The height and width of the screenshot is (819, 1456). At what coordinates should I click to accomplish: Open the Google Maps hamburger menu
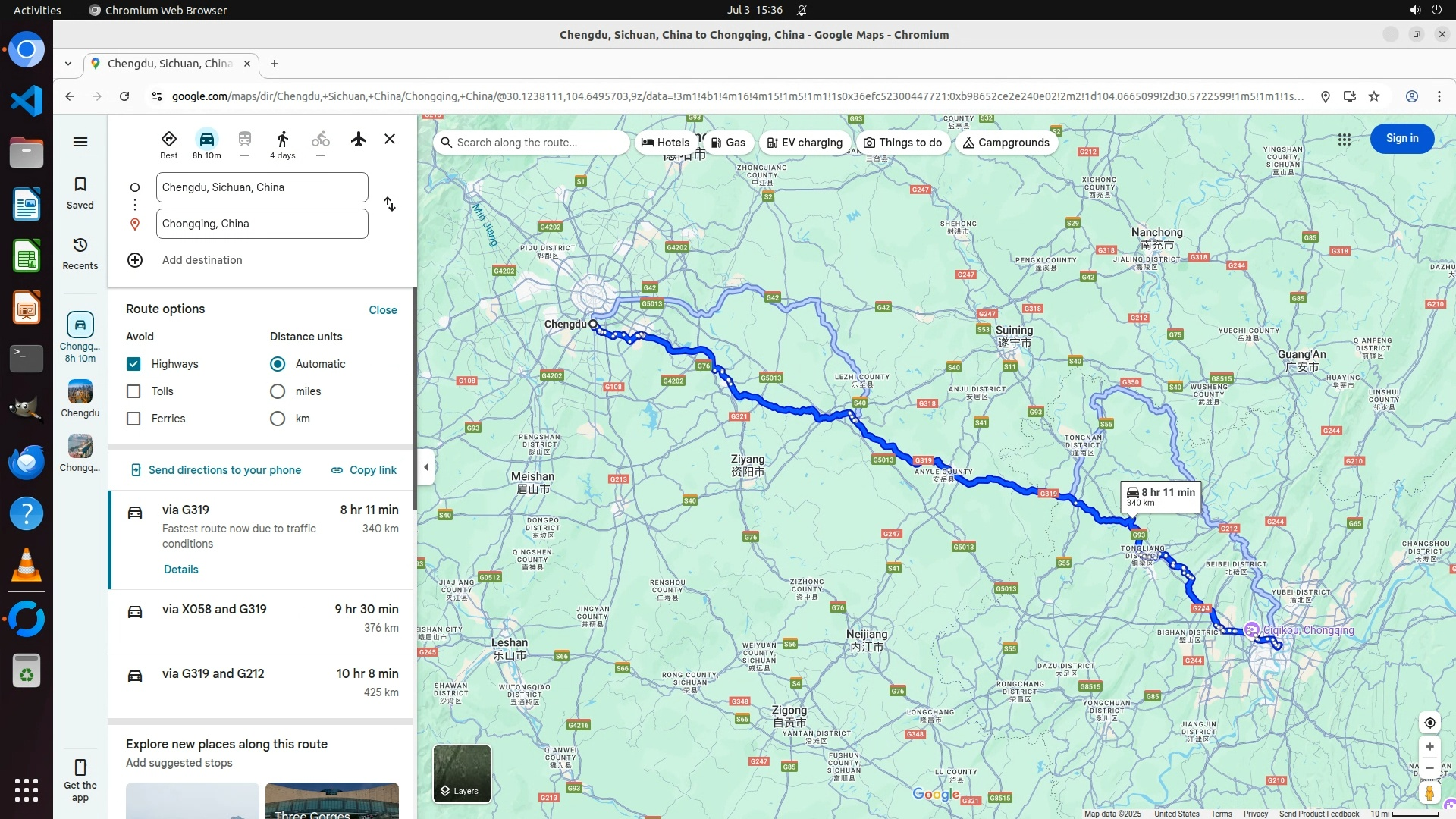[x=80, y=142]
